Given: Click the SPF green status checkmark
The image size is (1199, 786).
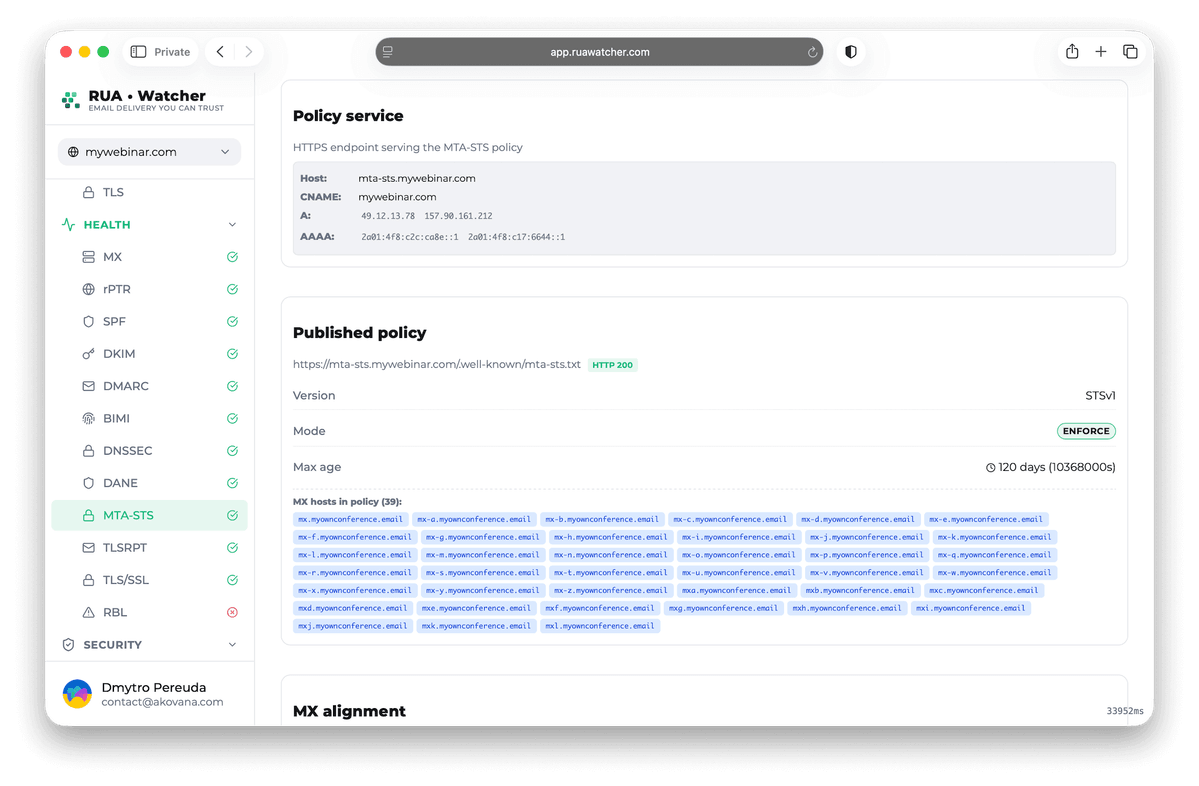Looking at the screenshot, I should pyautogui.click(x=232, y=322).
